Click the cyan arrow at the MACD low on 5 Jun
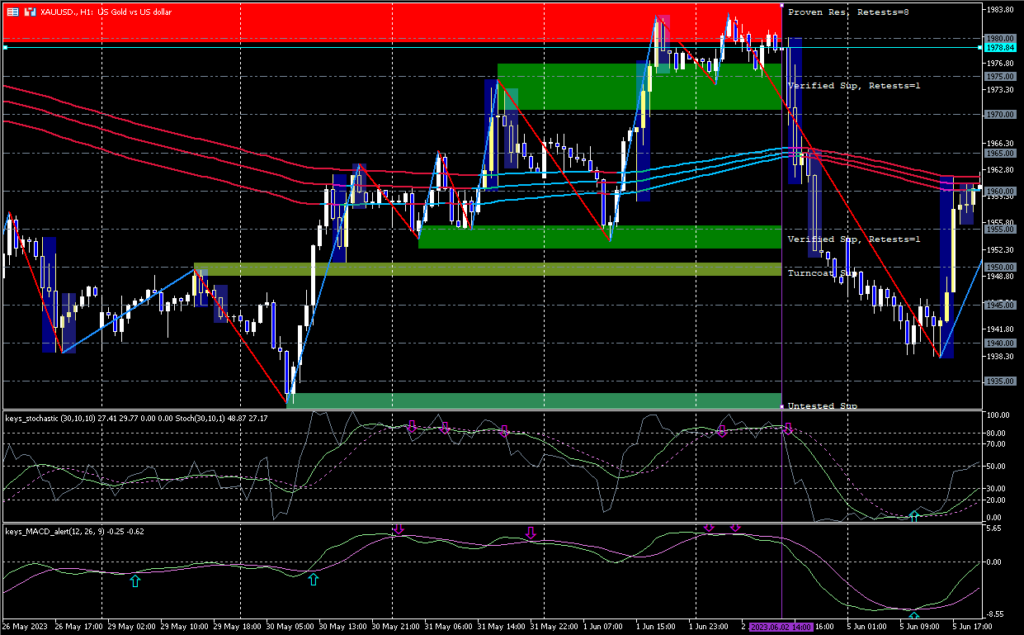 pos(914,616)
